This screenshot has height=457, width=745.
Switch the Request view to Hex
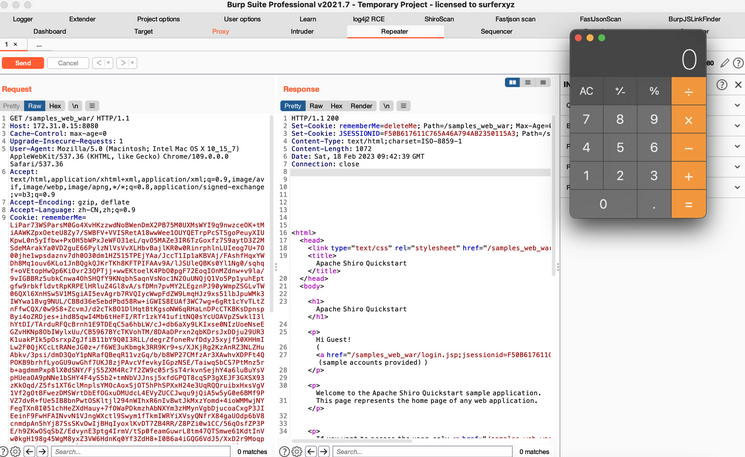[x=55, y=106]
